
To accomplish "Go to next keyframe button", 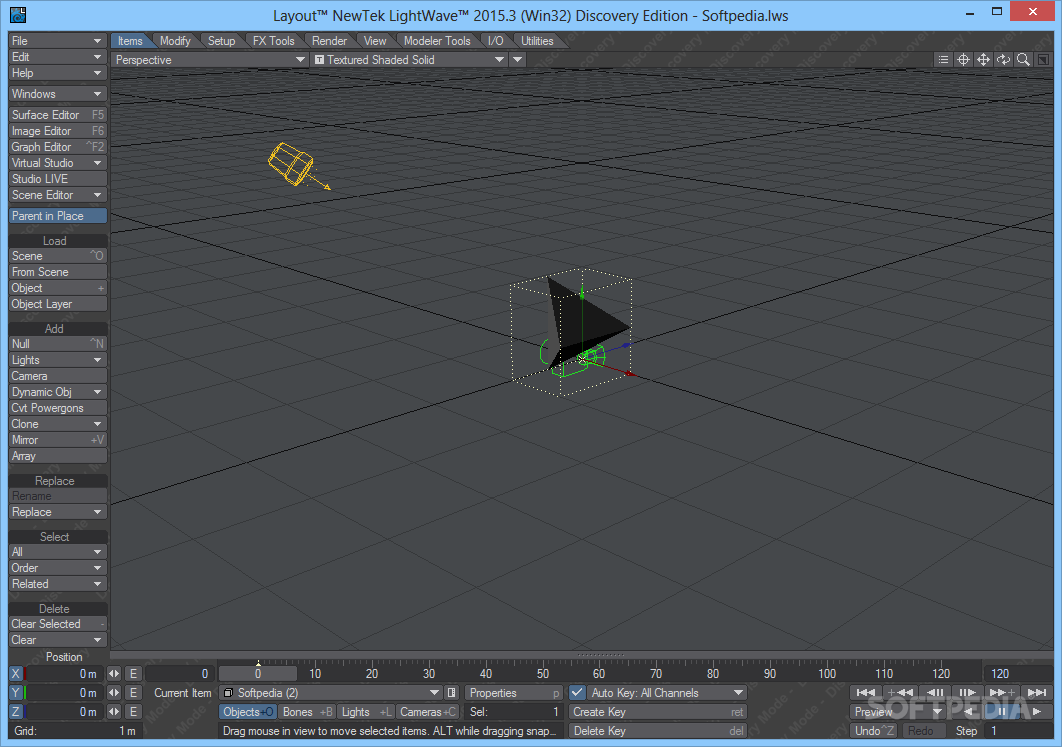I will [x=1002, y=692].
